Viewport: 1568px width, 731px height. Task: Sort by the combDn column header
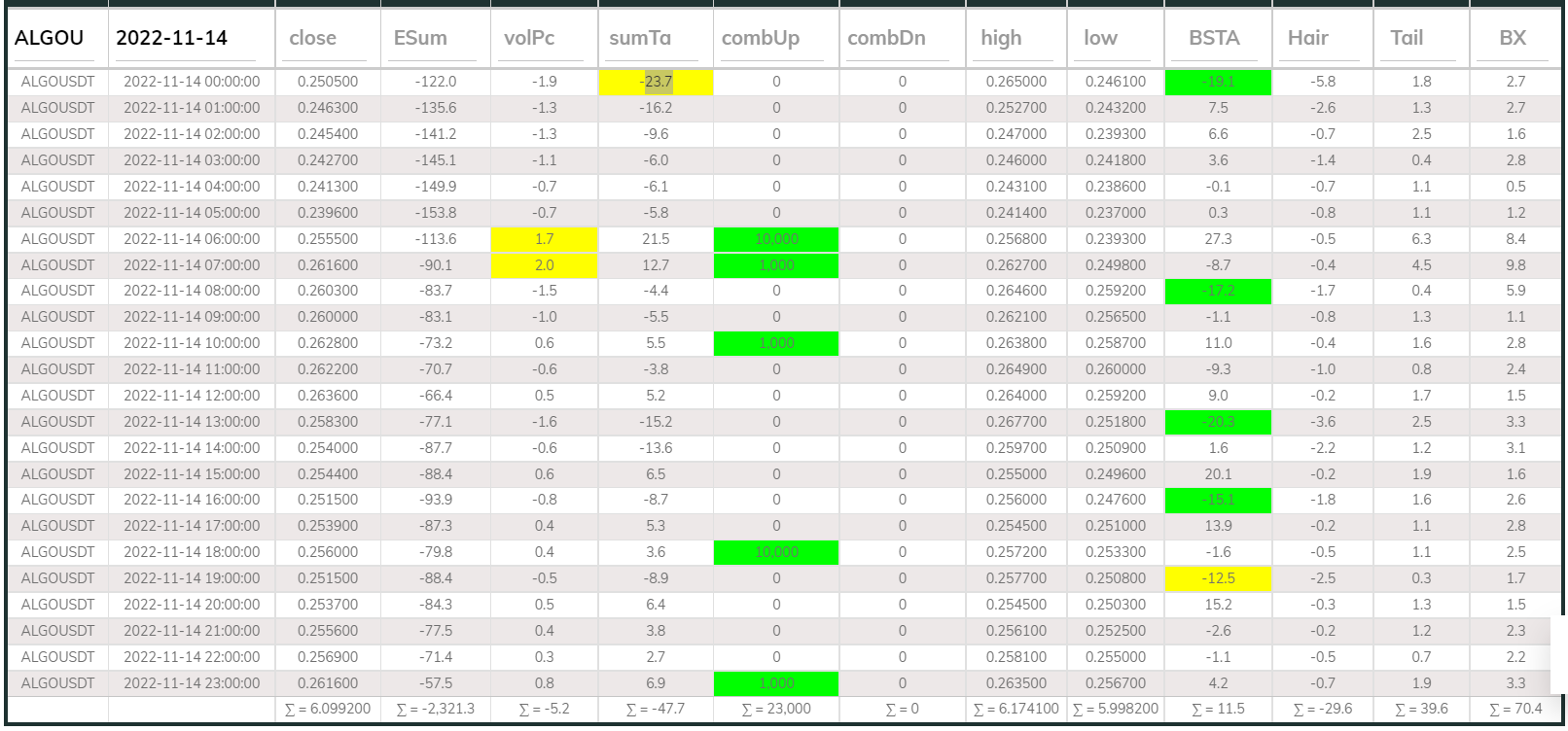886,38
